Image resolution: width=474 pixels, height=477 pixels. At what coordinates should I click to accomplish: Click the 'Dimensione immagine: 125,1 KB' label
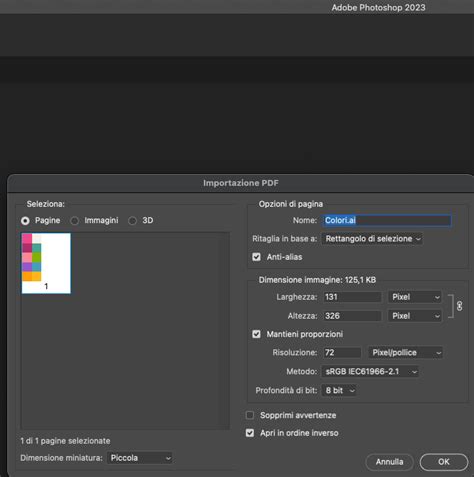pyautogui.click(x=317, y=280)
